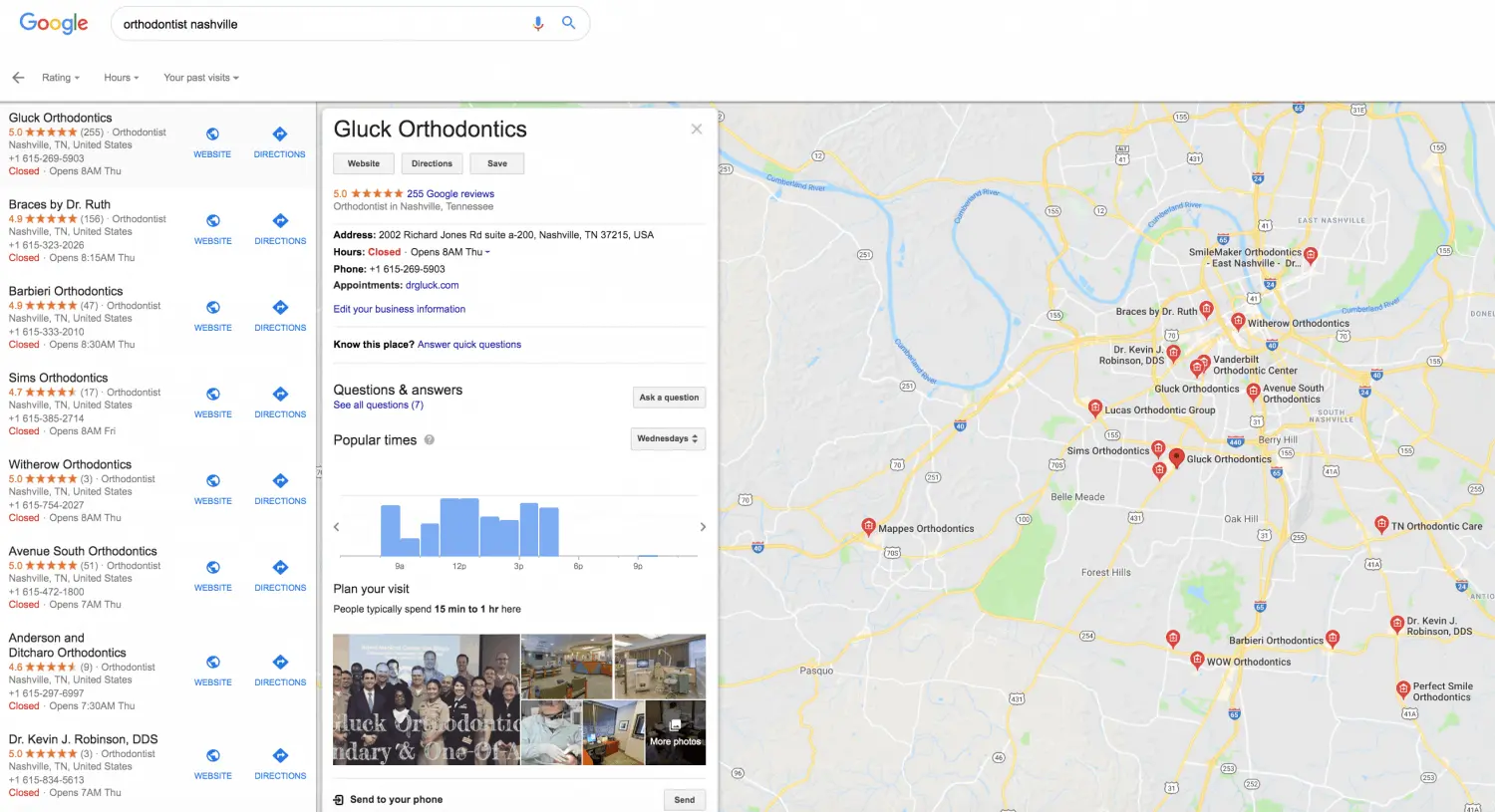Get directions icon for Barbieri Orthodontics
The width and height of the screenshot is (1495, 812).
[280, 307]
